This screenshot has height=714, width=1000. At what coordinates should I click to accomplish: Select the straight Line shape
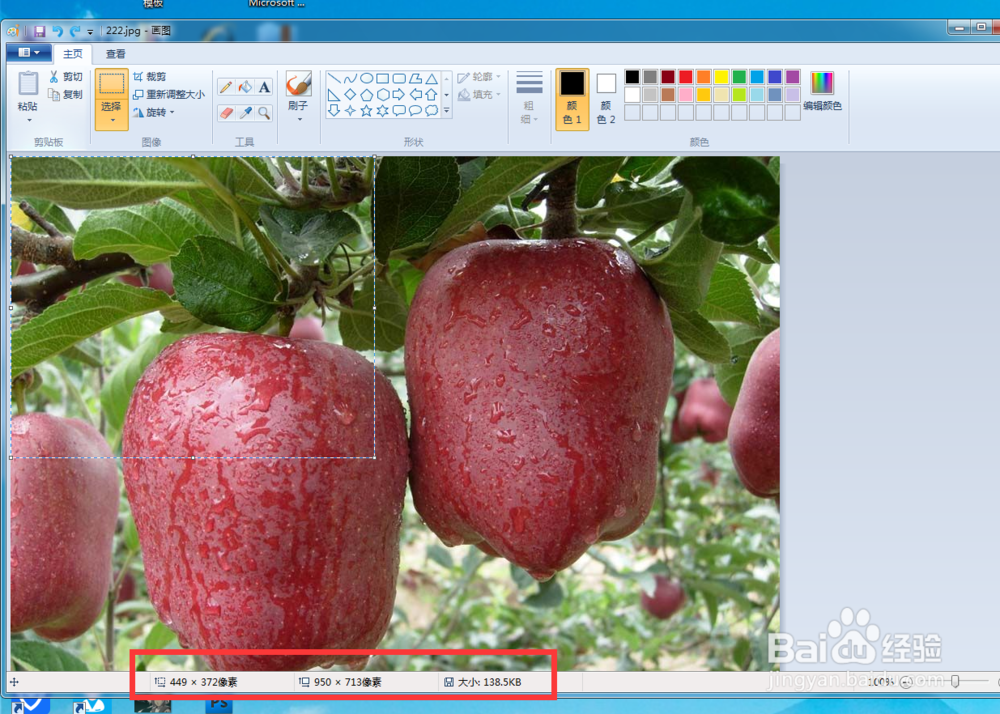click(334, 78)
